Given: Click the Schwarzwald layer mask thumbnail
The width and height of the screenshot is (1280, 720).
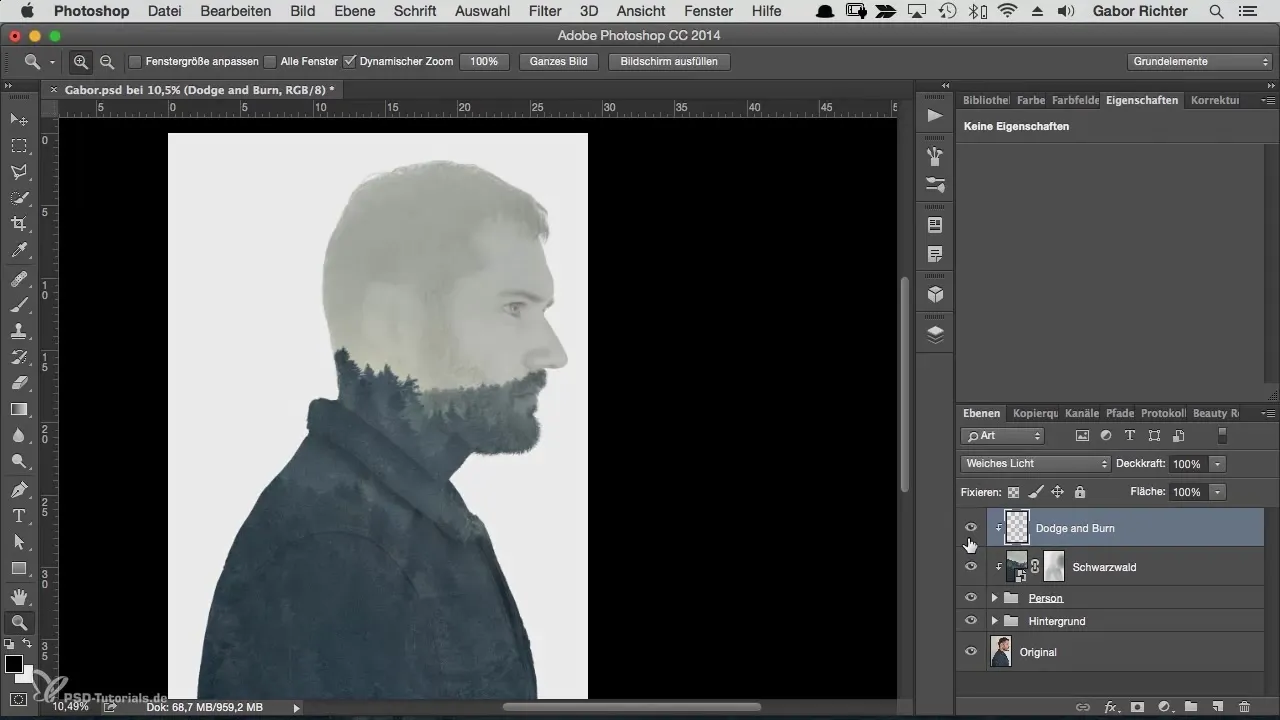Looking at the screenshot, I should [x=1054, y=566].
